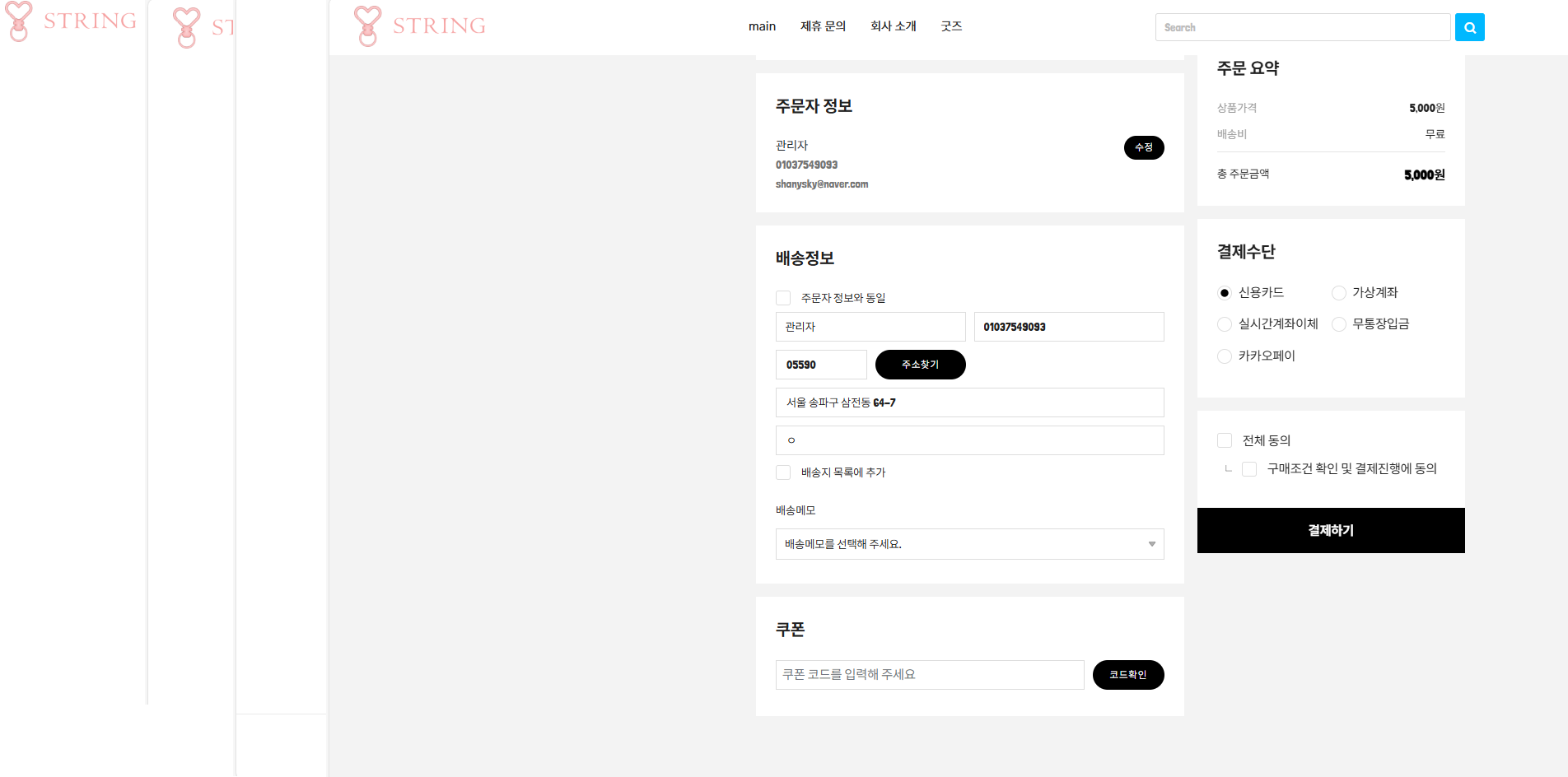Click the detailed address field
Image resolution: width=1568 pixels, height=777 pixels.
coord(969,440)
